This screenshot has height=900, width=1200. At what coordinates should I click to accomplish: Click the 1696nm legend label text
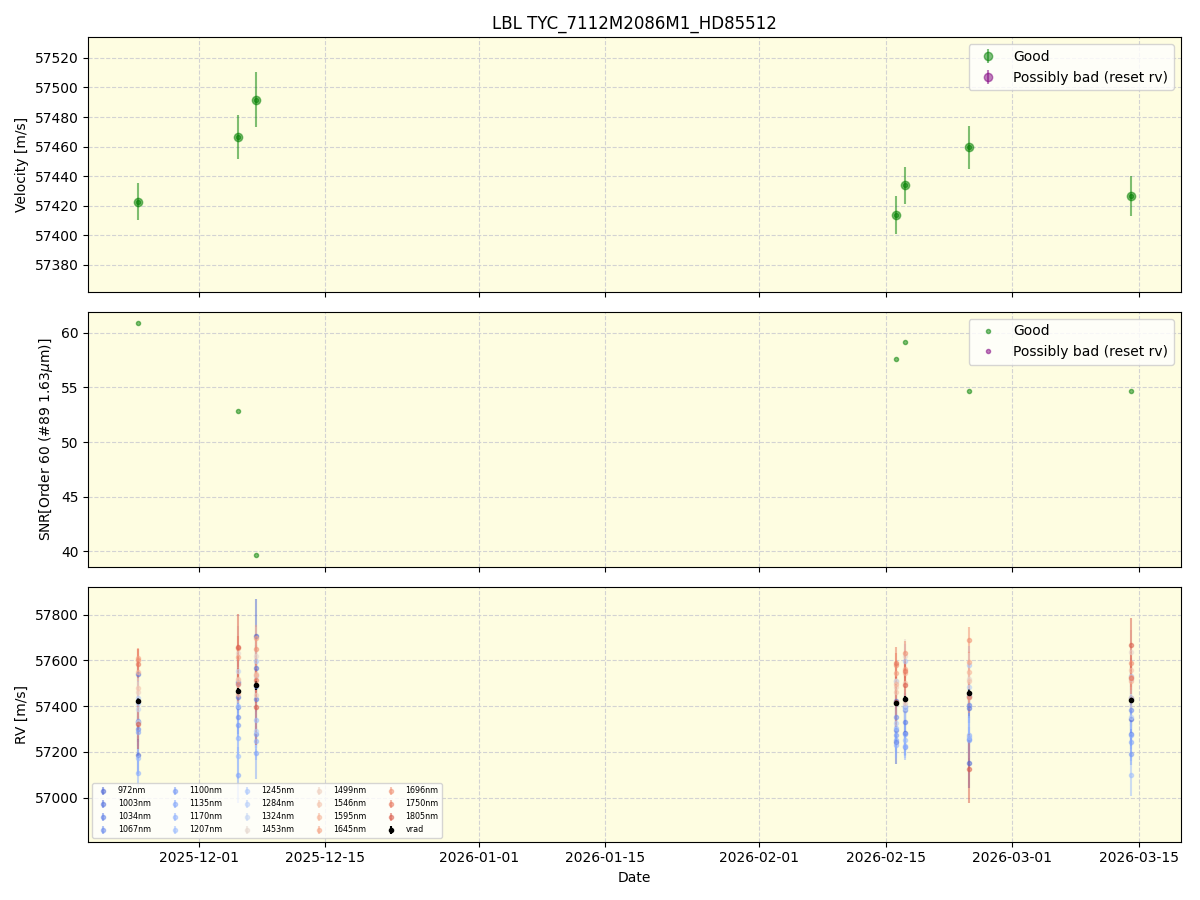pyautogui.click(x=423, y=790)
